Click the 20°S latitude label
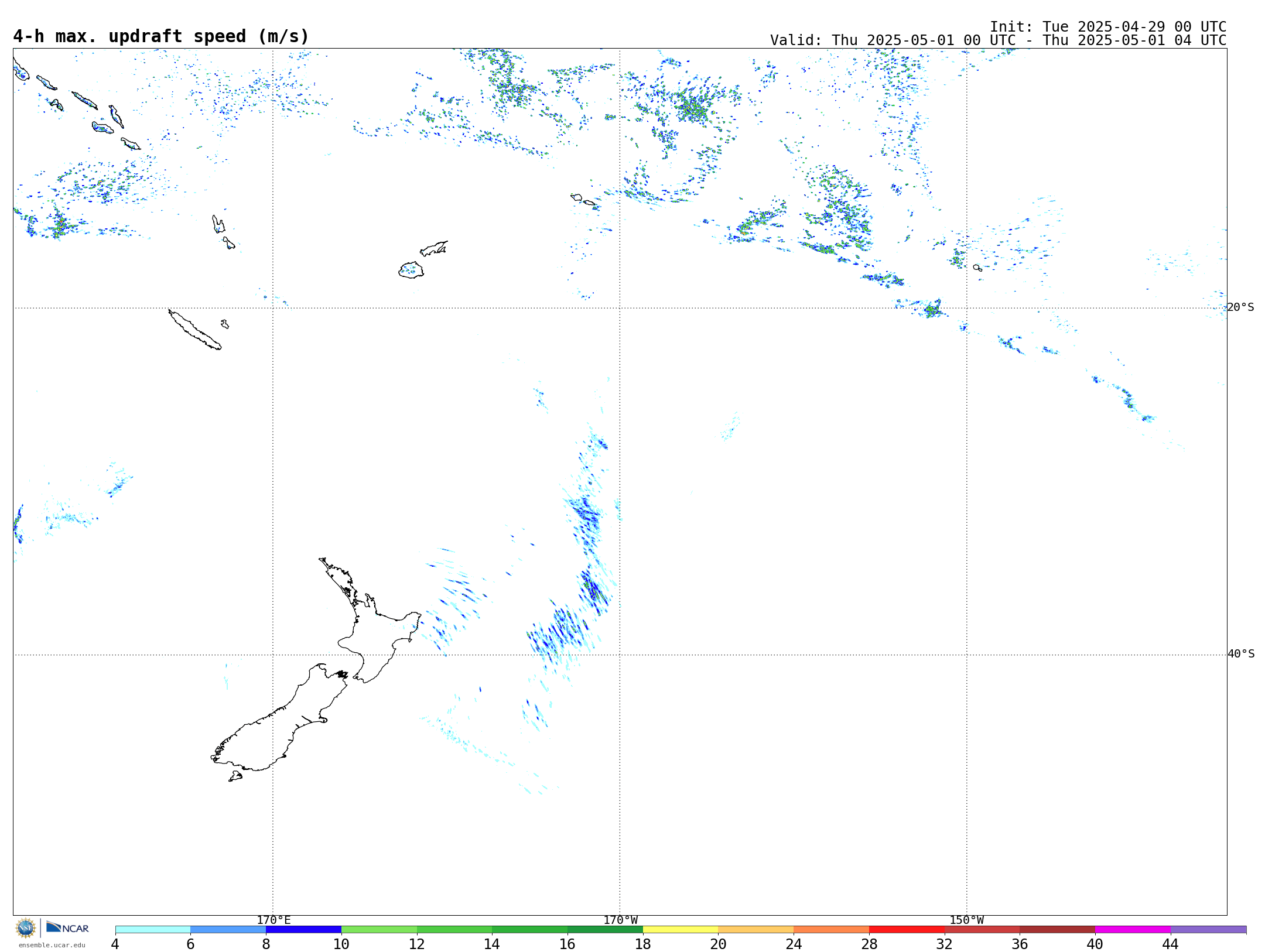1265x952 pixels. [x=1241, y=307]
